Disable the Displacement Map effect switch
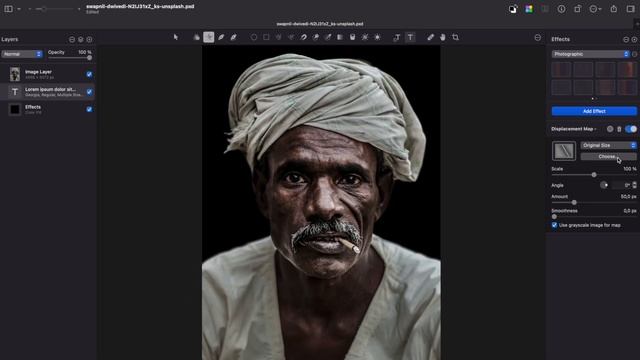Viewport: 640px width, 360px height. point(631,129)
